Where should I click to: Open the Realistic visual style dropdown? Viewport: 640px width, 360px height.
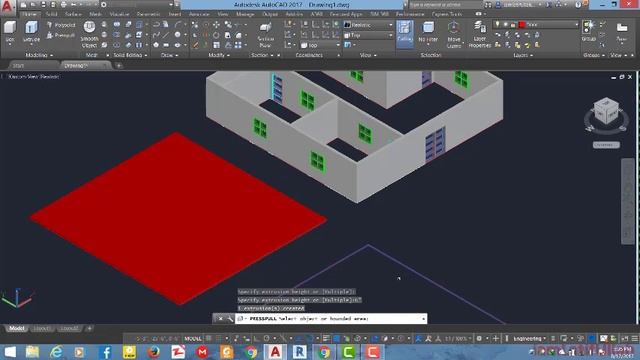point(369,25)
